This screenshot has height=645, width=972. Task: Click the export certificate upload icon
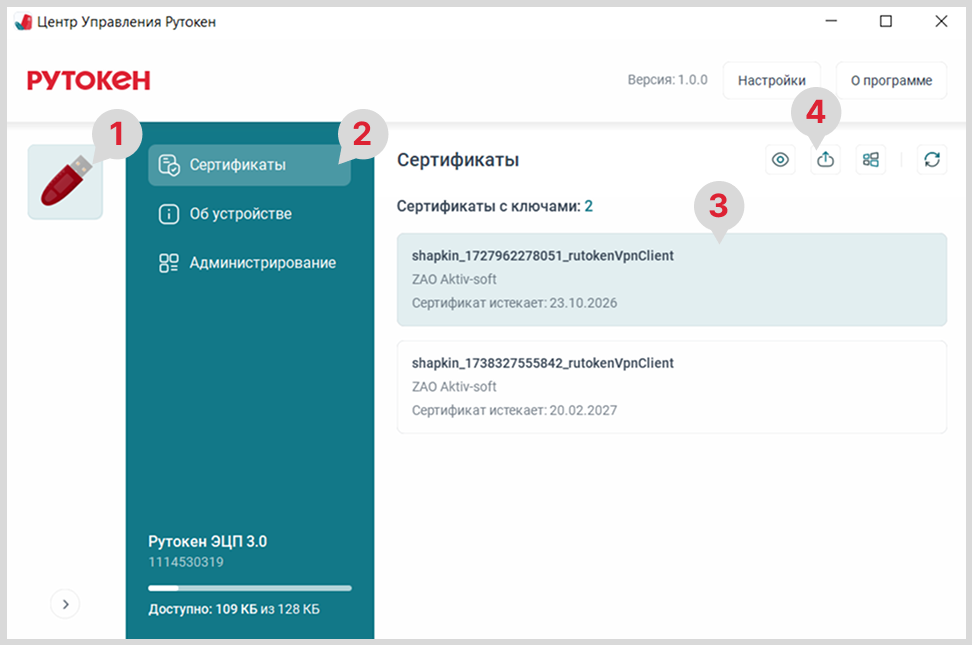[x=826, y=160]
